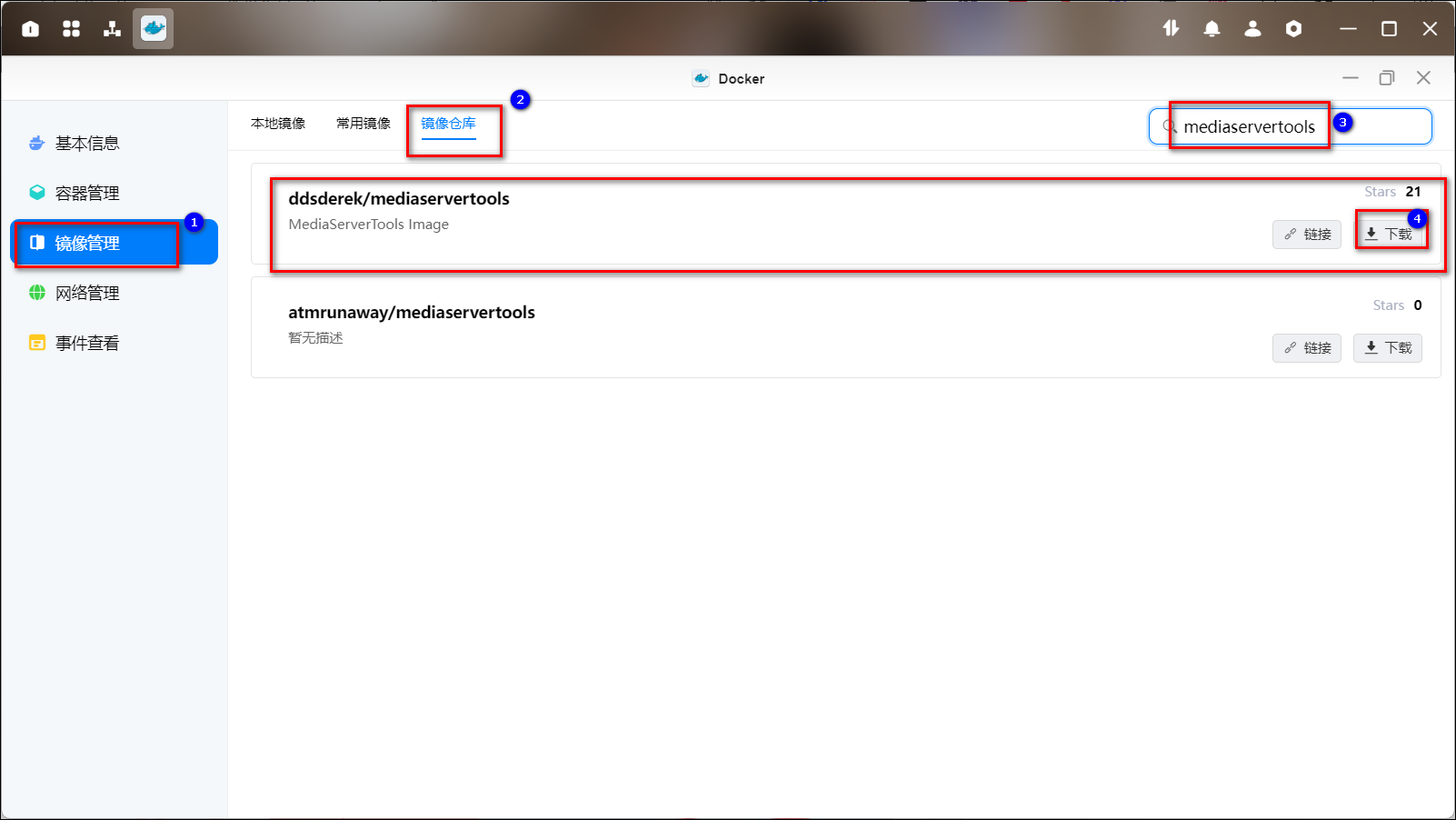Click the network topology icon in top bar

point(112,29)
